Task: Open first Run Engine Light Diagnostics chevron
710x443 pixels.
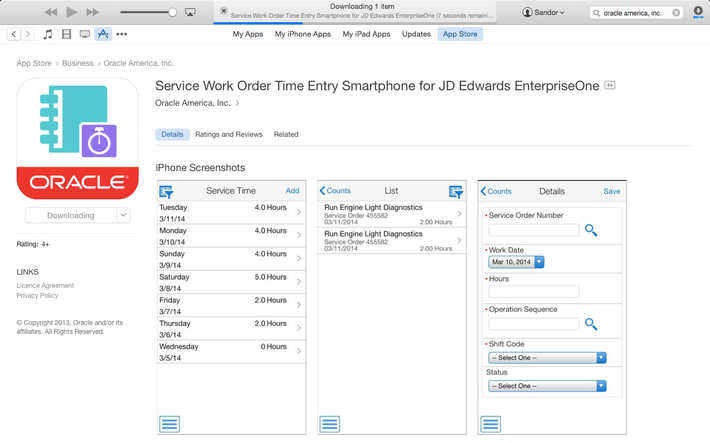Action: pyautogui.click(x=459, y=214)
